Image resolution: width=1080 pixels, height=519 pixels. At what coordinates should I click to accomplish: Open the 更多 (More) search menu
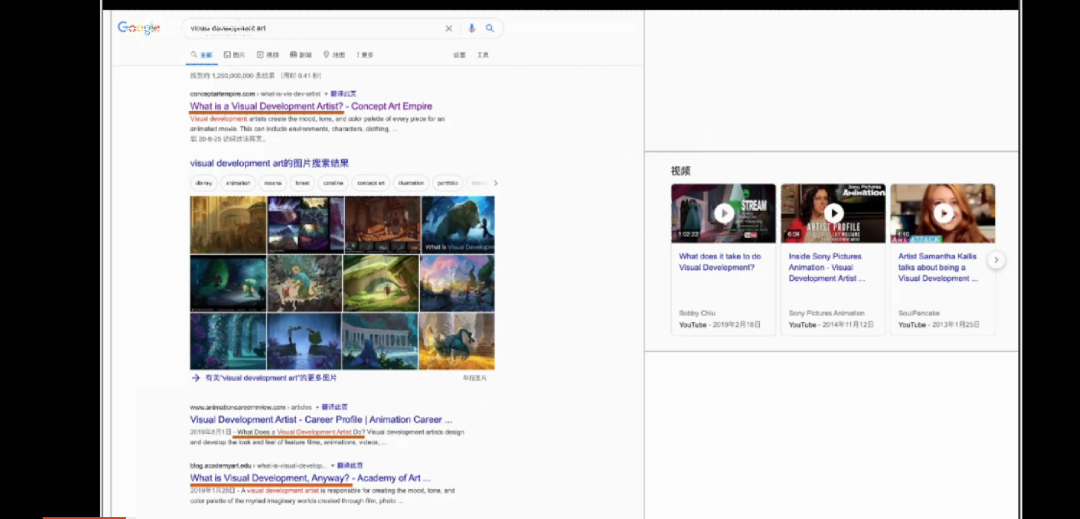coord(364,55)
